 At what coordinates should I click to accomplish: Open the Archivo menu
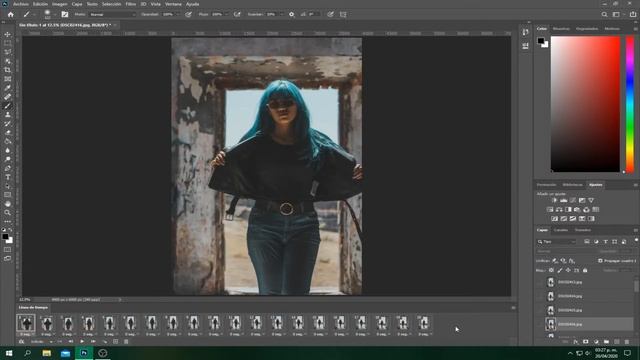pyautogui.click(x=21, y=4)
